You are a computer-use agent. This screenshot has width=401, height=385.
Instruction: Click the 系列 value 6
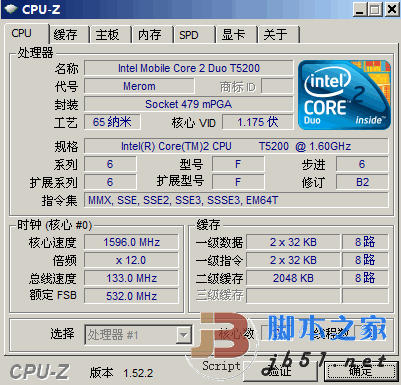point(110,164)
